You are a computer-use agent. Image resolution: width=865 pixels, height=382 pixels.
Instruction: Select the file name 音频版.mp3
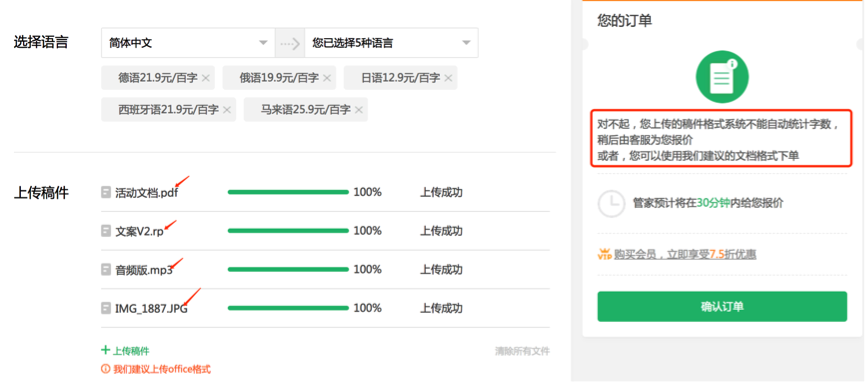tap(143, 270)
